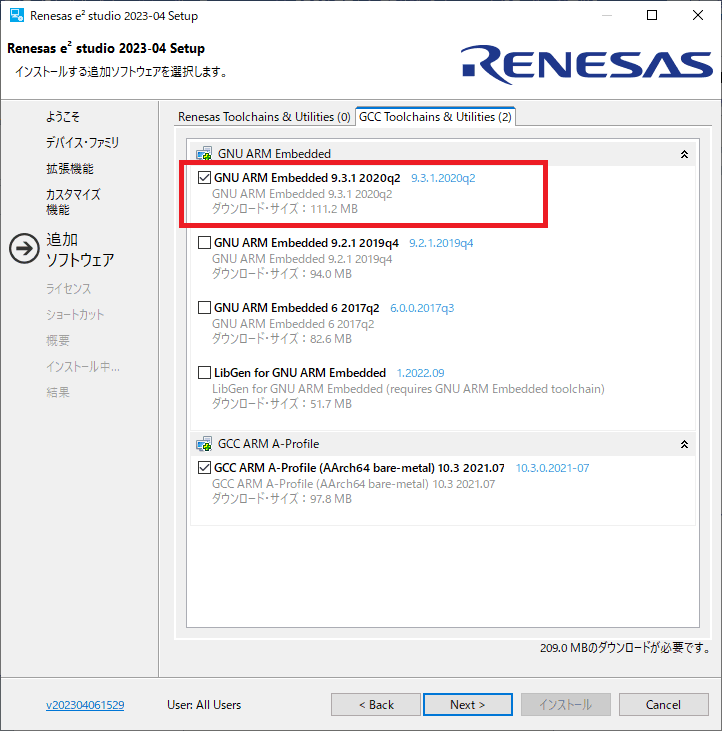Click the 概要 step label
Screen dimensions: 722x731
(x=58, y=340)
